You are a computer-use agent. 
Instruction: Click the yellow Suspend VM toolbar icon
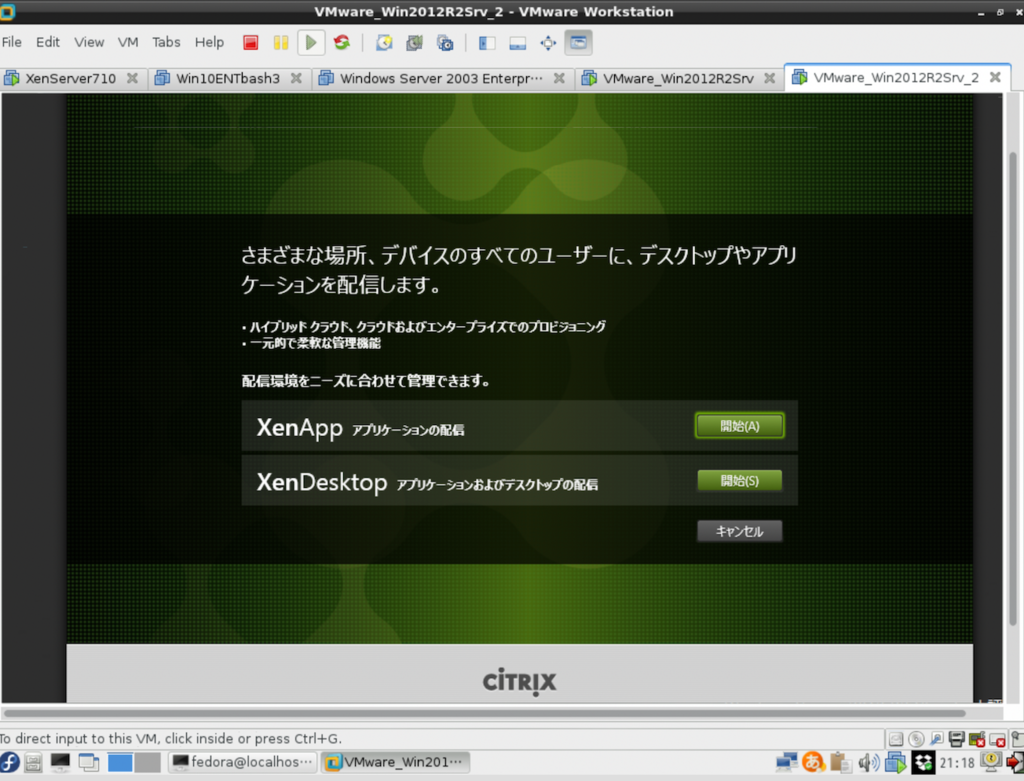281,43
